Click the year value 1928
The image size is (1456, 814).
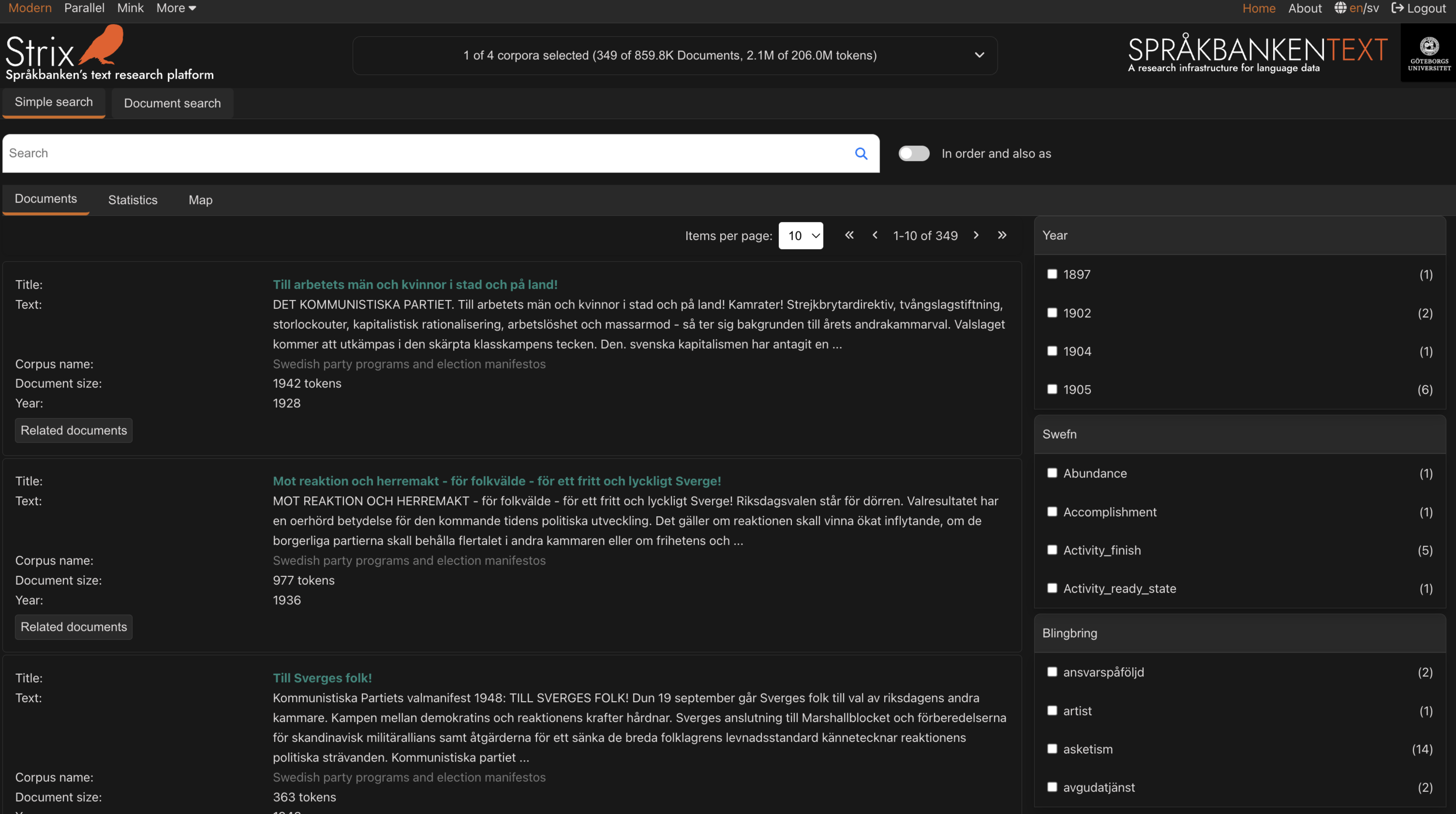pos(287,403)
